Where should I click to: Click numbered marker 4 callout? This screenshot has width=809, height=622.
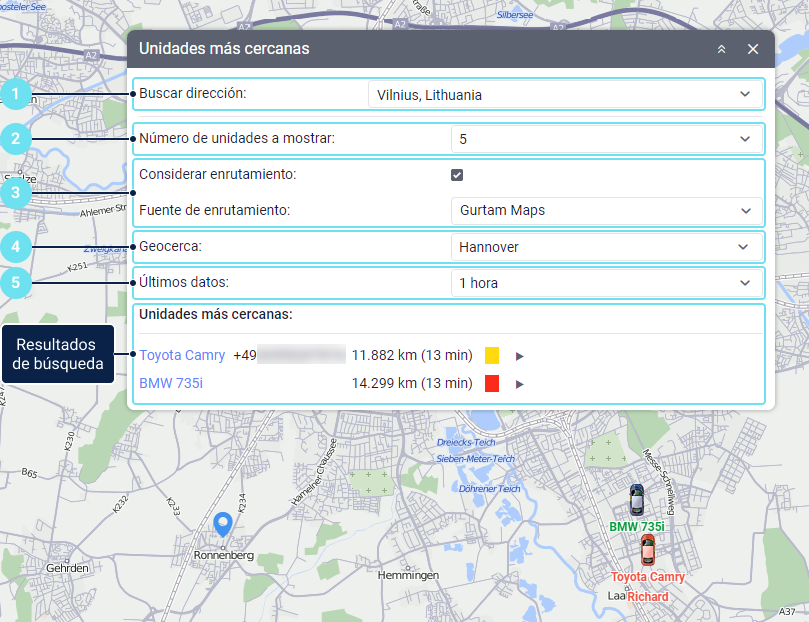pyautogui.click(x=15, y=246)
